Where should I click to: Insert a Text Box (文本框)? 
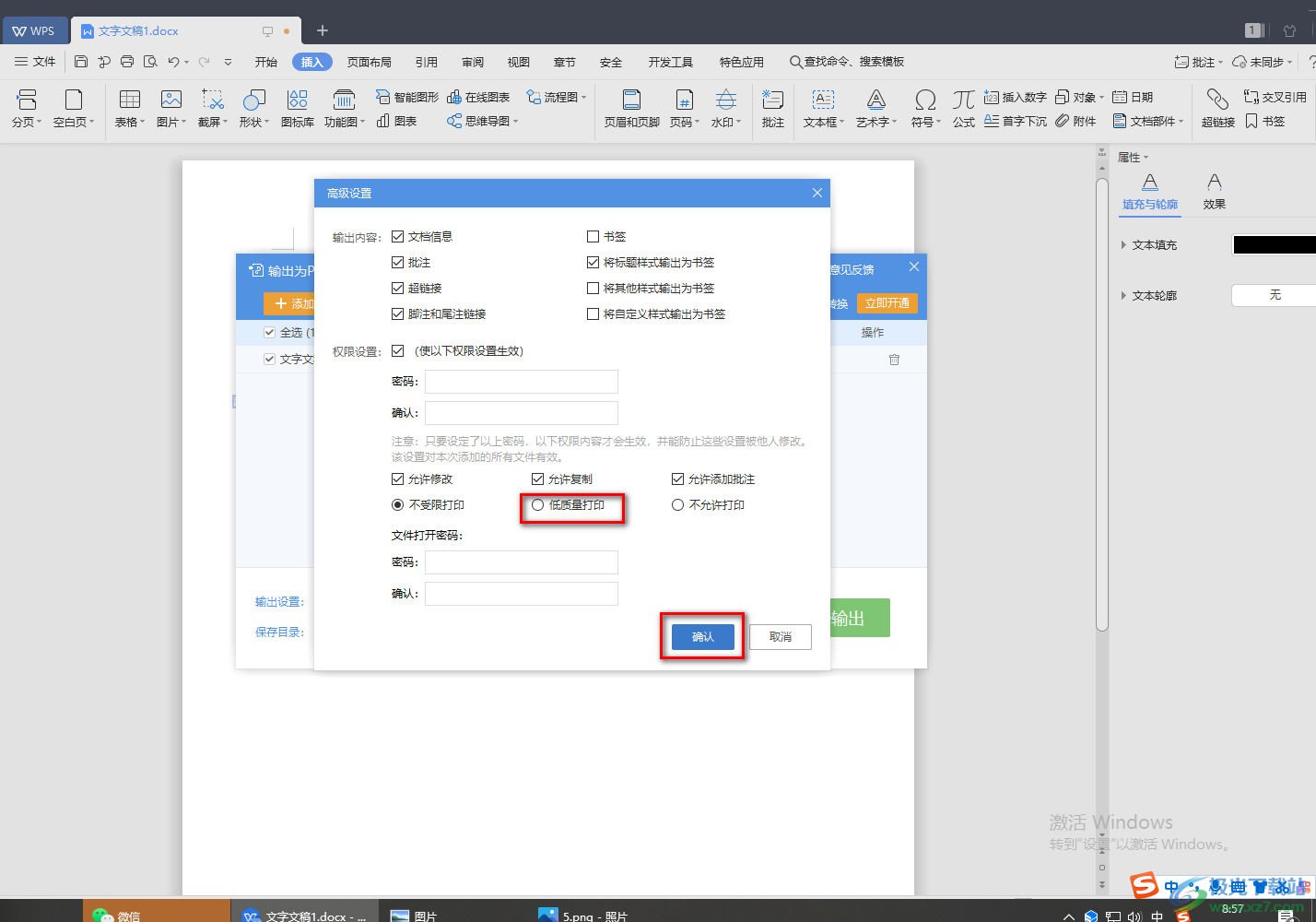[824, 108]
